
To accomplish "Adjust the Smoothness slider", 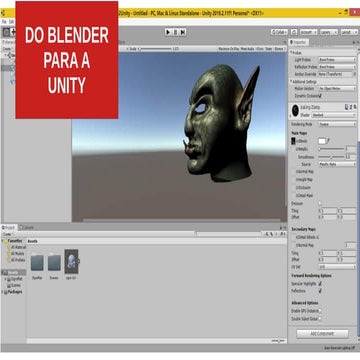I will (x=331, y=157).
